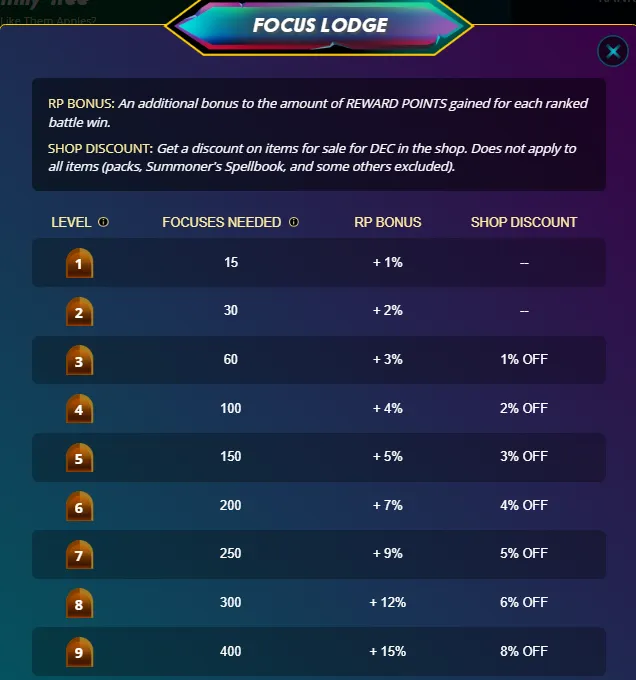Image resolution: width=636 pixels, height=680 pixels.
Task: Click the 400 focuses needed value
Action: coord(231,651)
